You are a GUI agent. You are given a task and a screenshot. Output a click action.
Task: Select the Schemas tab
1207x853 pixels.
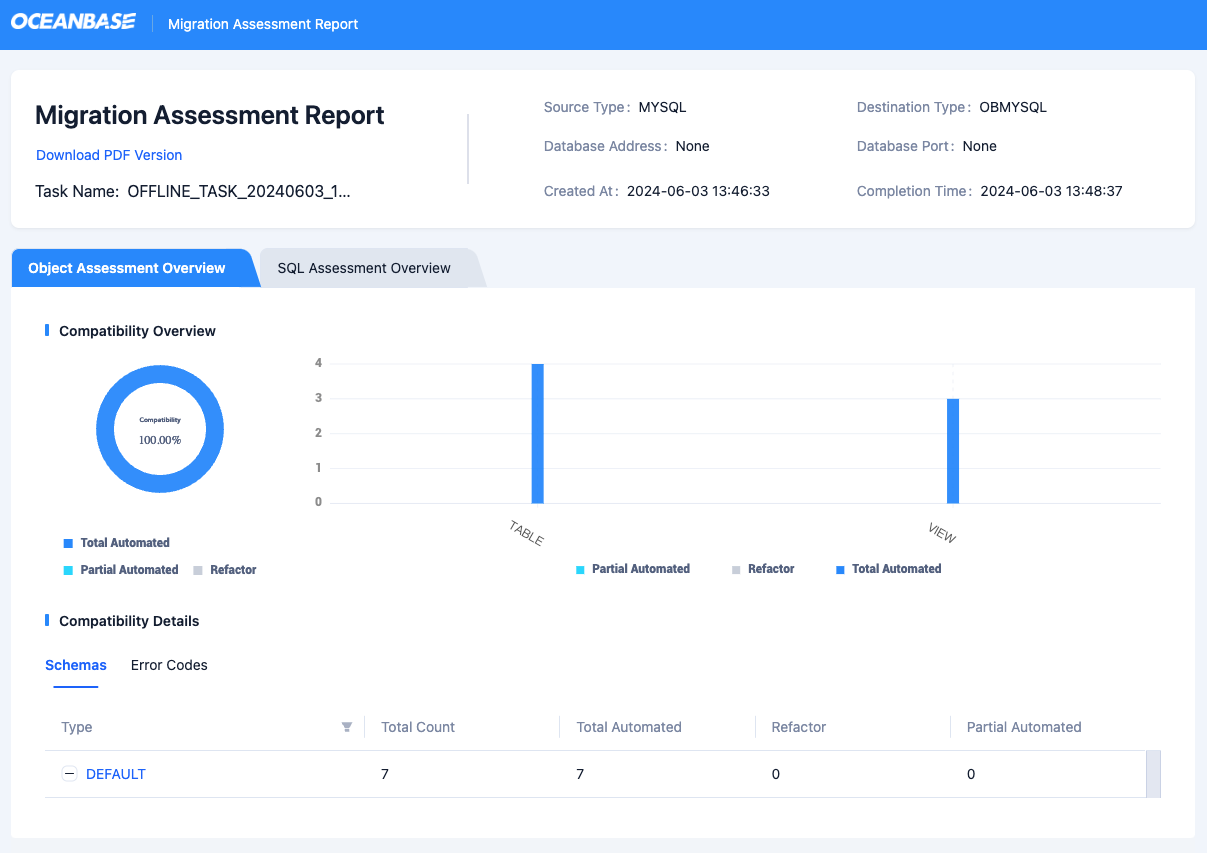pos(76,665)
